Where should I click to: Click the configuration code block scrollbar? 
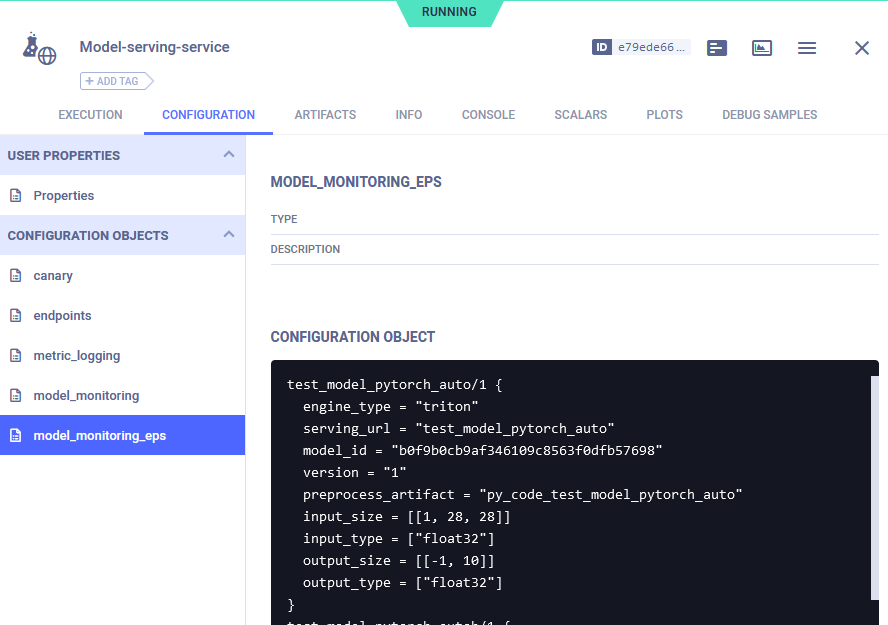tap(874, 487)
